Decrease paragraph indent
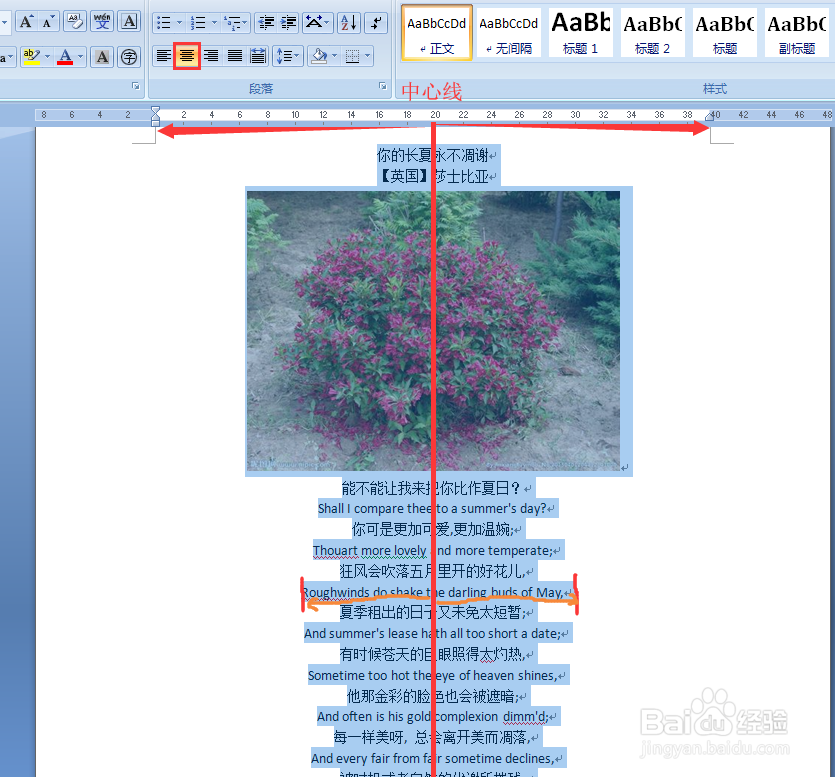835x777 pixels. pyautogui.click(x=266, y=23)
